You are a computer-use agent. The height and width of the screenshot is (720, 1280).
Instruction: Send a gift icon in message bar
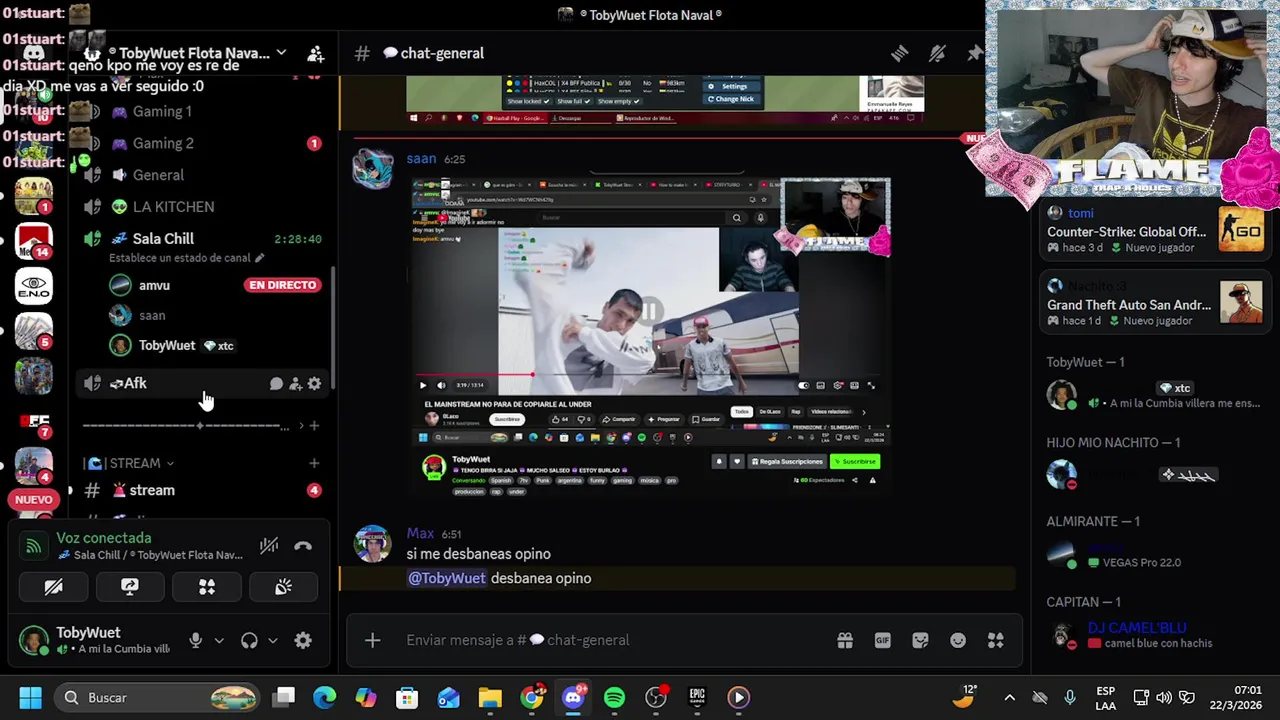(x=845, y=640)
